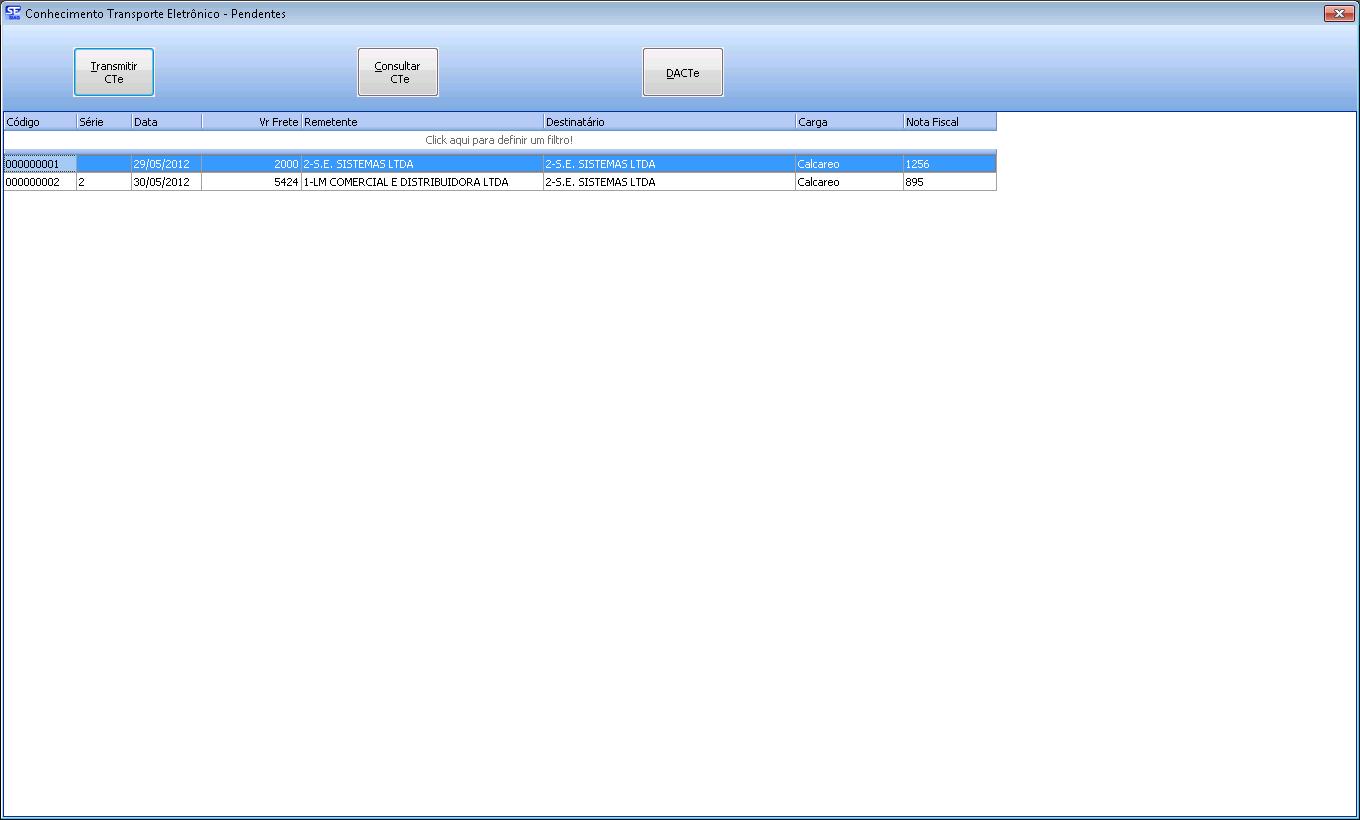Select the Nota Fiscal 895 cell

948,182
